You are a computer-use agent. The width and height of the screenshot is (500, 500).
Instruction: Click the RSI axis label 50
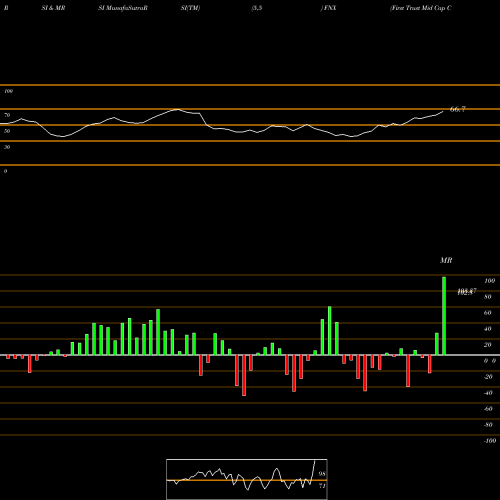point(7,131)
